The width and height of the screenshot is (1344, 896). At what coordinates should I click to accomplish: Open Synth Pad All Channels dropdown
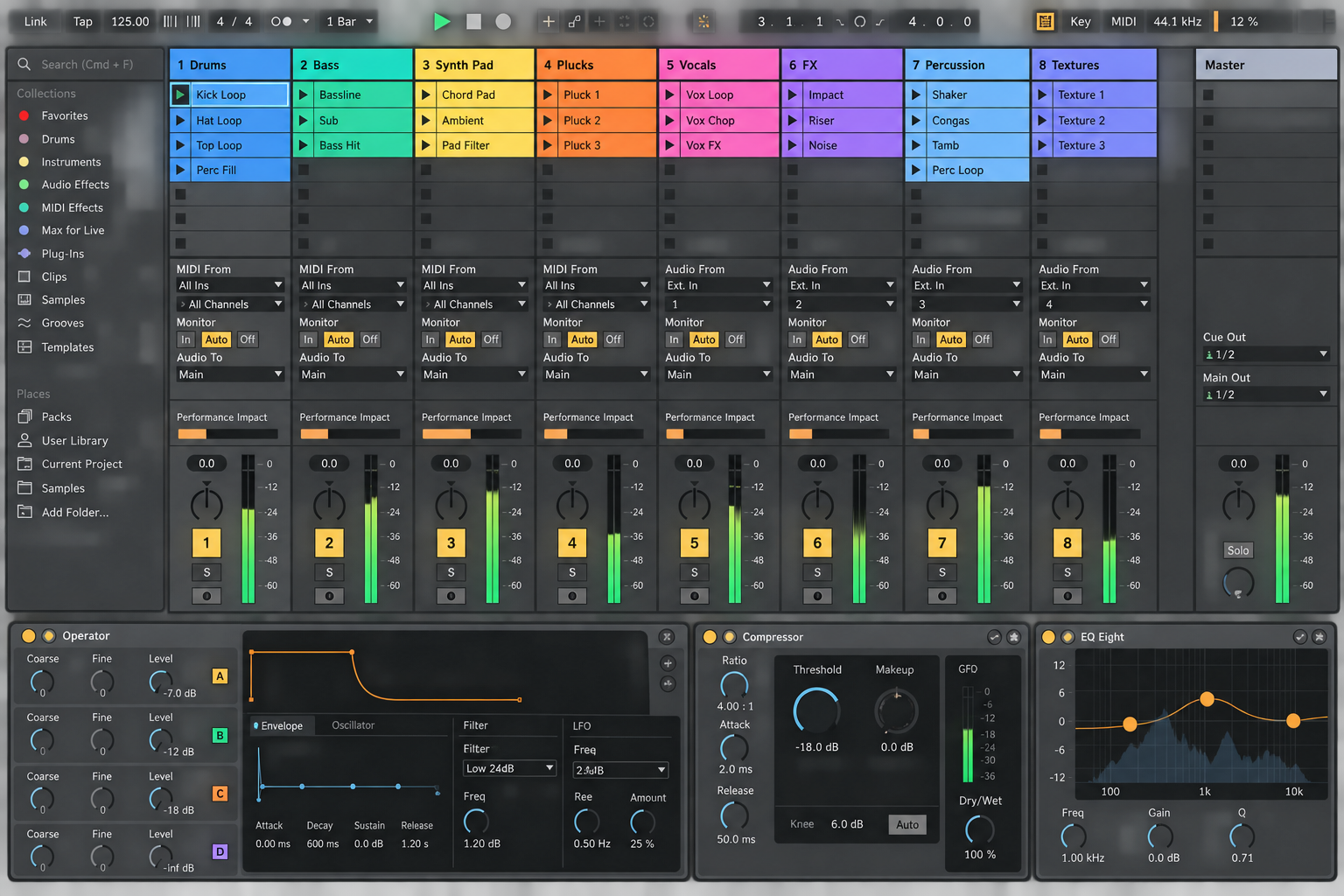[x=474, y=304]
